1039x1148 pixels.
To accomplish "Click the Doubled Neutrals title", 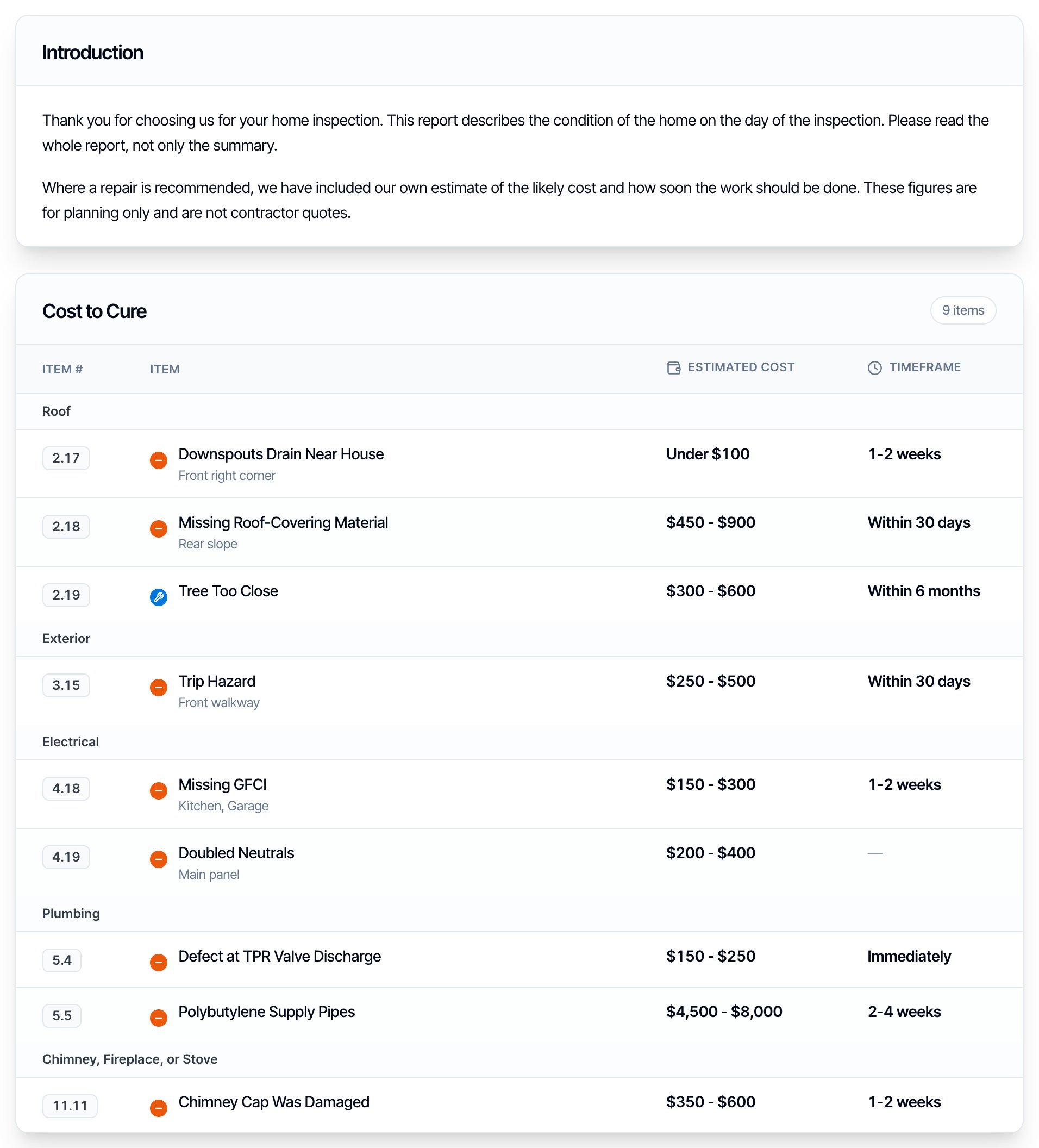I will 236,853.
